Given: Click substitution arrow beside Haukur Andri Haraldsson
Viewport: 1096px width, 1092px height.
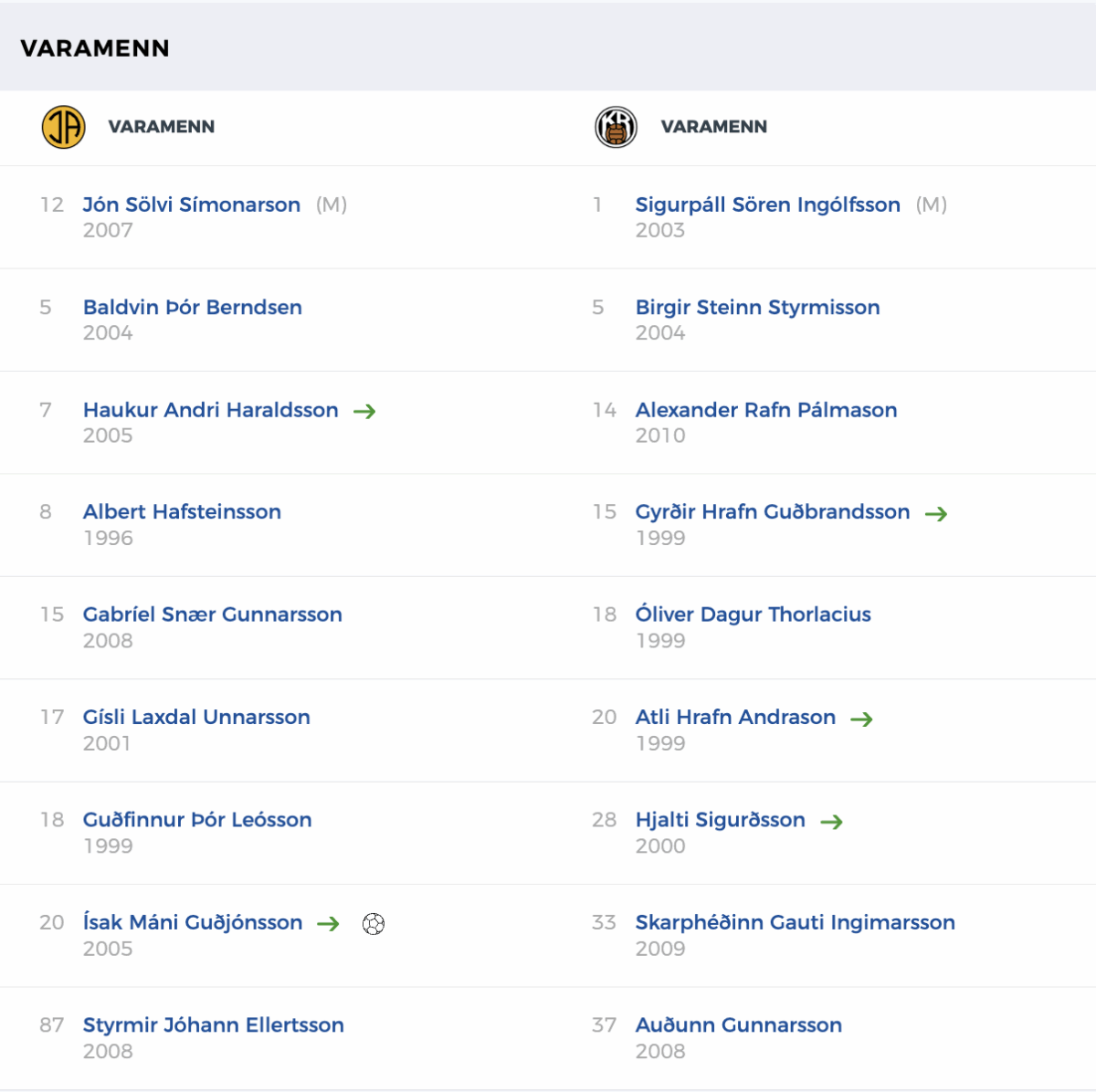Looking at the screenshot, I should [x=364, y=412].
